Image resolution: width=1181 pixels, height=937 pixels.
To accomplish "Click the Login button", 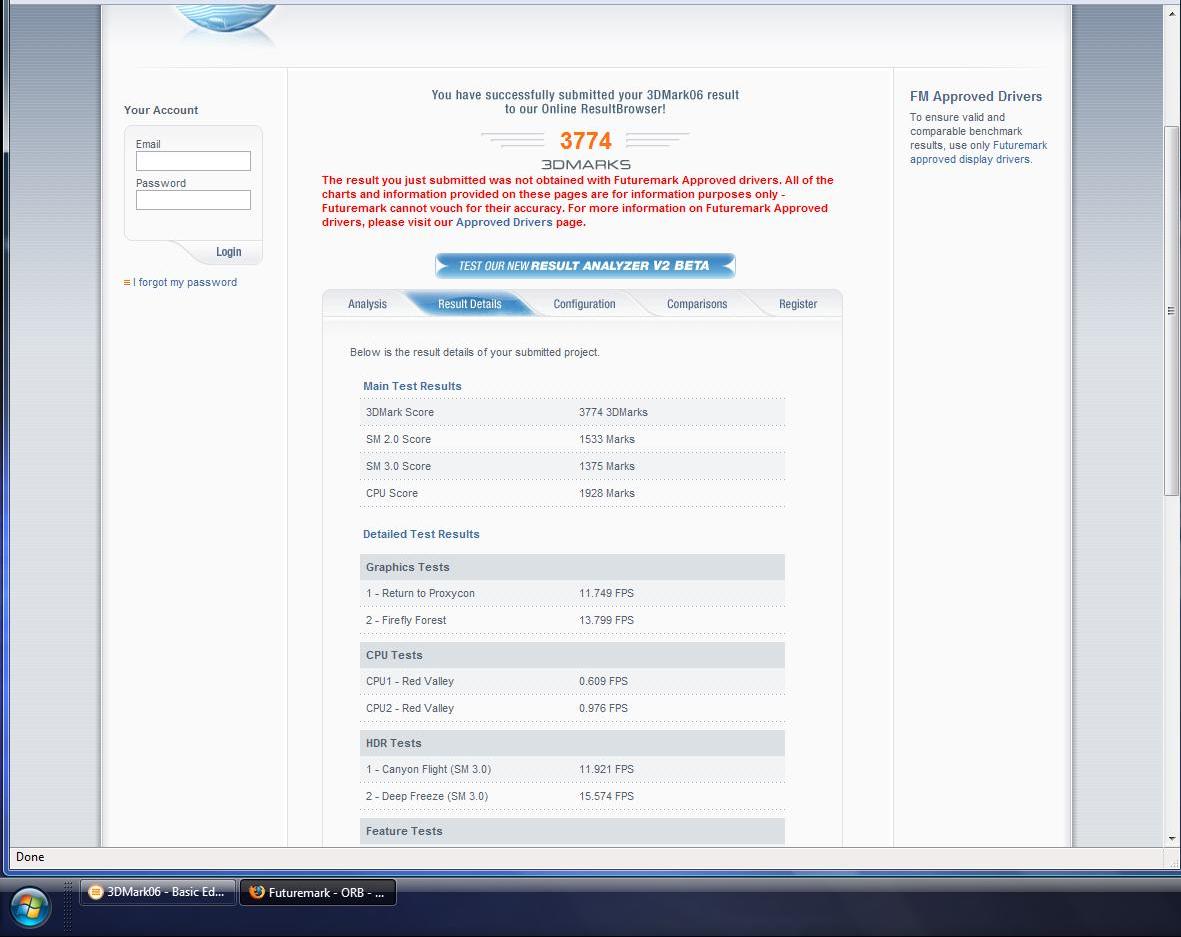I will (228, 252).
